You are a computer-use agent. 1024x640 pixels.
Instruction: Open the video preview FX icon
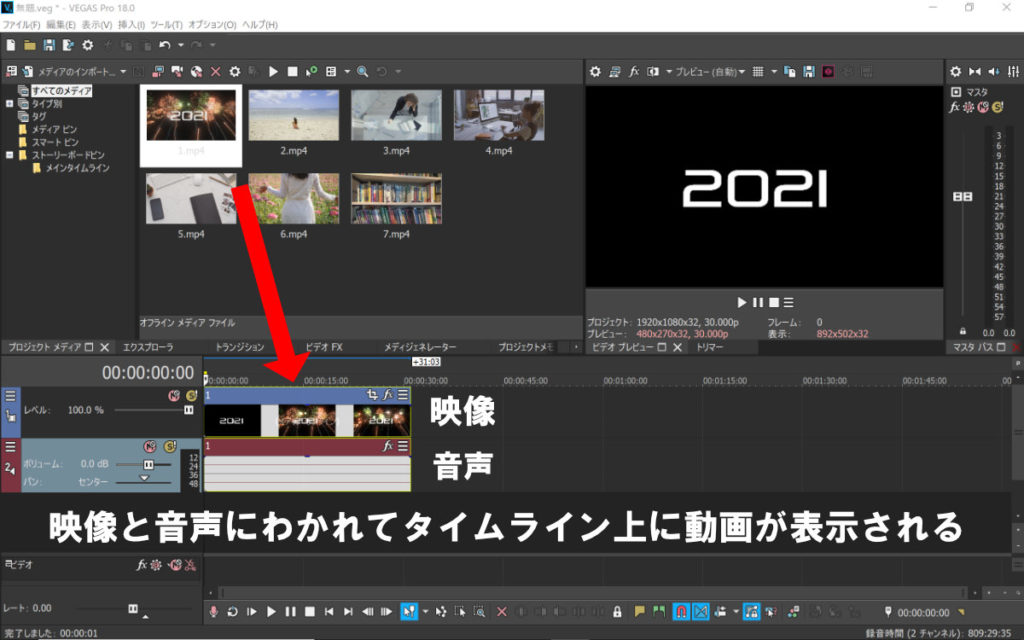[634, 72]
